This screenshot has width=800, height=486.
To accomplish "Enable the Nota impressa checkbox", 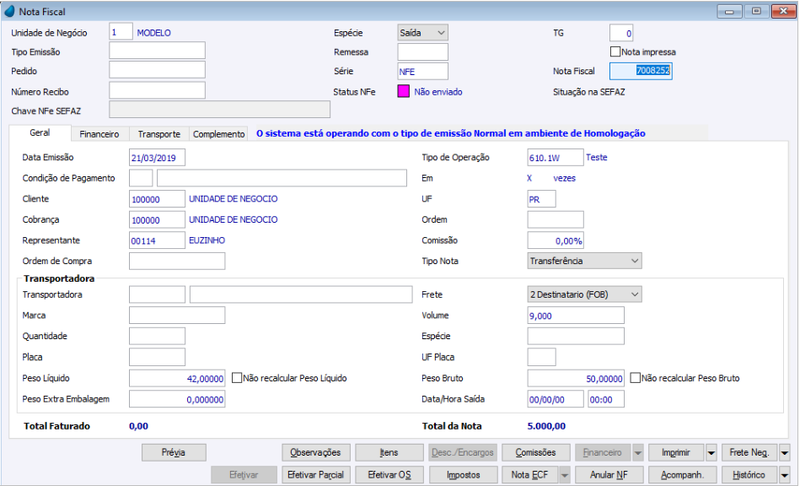I will [615, 52].
